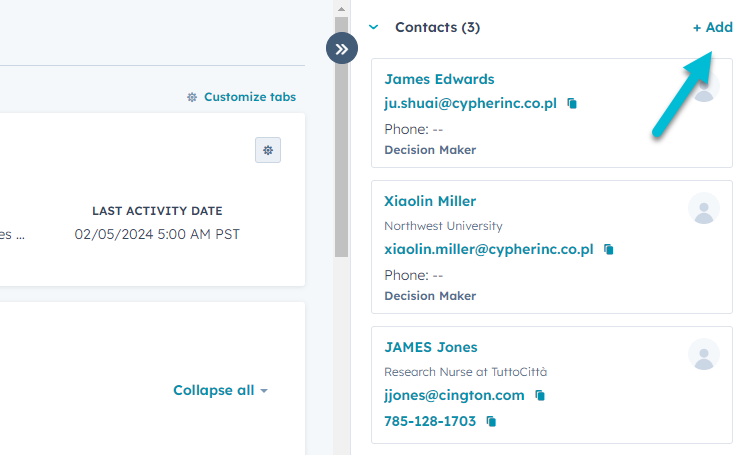Click Xiaolin Miller's avatar icon
The image size is (753, 455).
pyautogui.click(x=704, y=208)
